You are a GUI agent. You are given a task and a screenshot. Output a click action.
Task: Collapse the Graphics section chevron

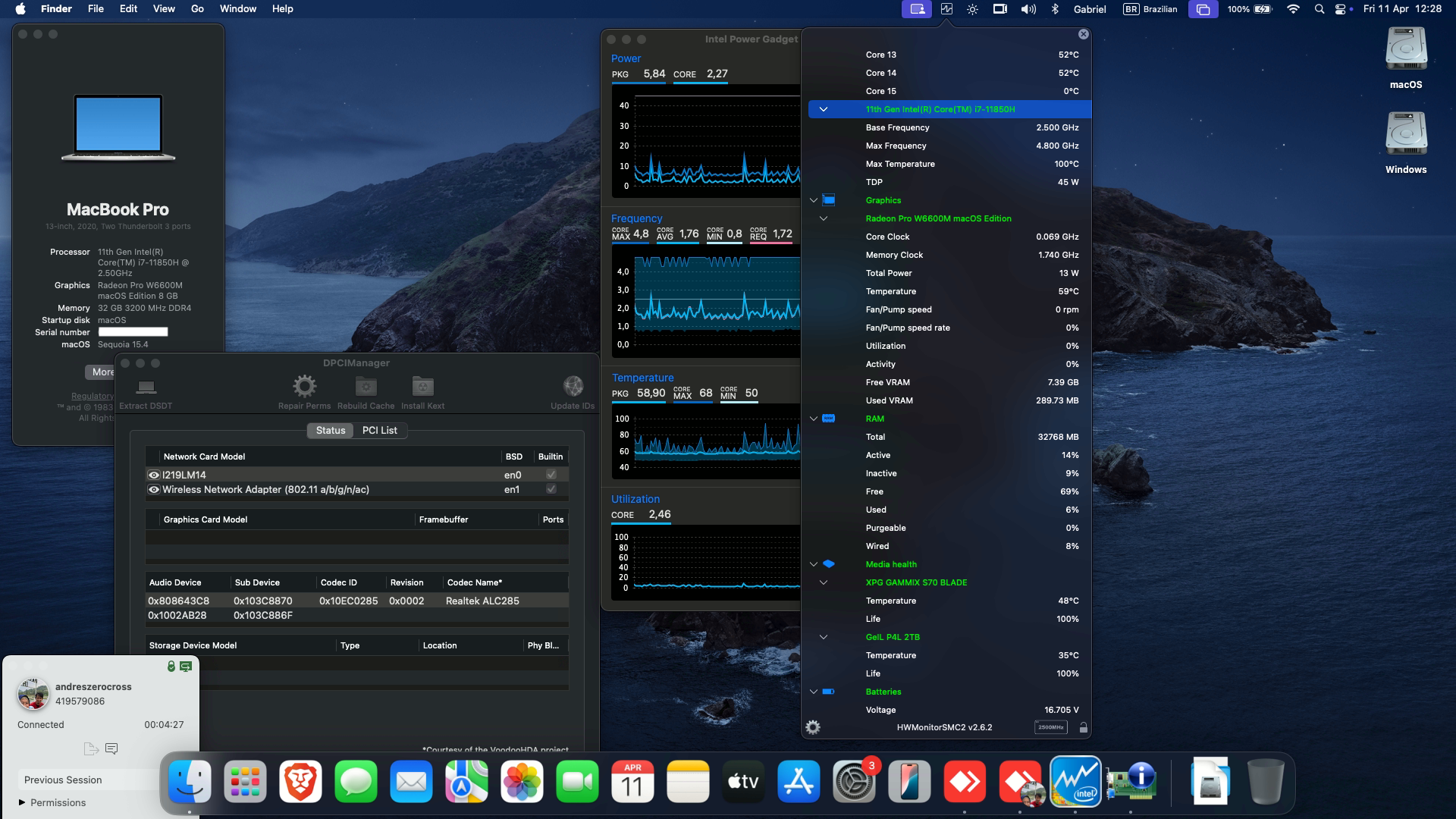(x=814, y=200)
